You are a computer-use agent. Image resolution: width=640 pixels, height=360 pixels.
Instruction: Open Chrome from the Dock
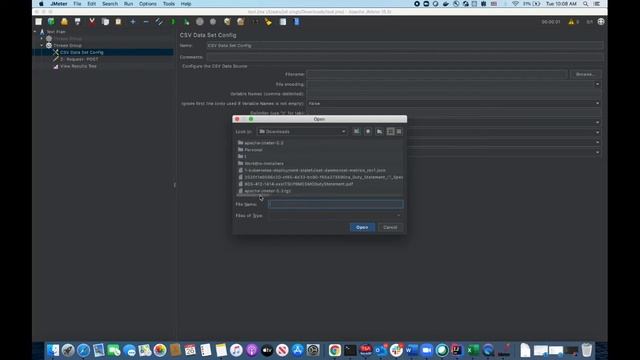click(335, 350)
